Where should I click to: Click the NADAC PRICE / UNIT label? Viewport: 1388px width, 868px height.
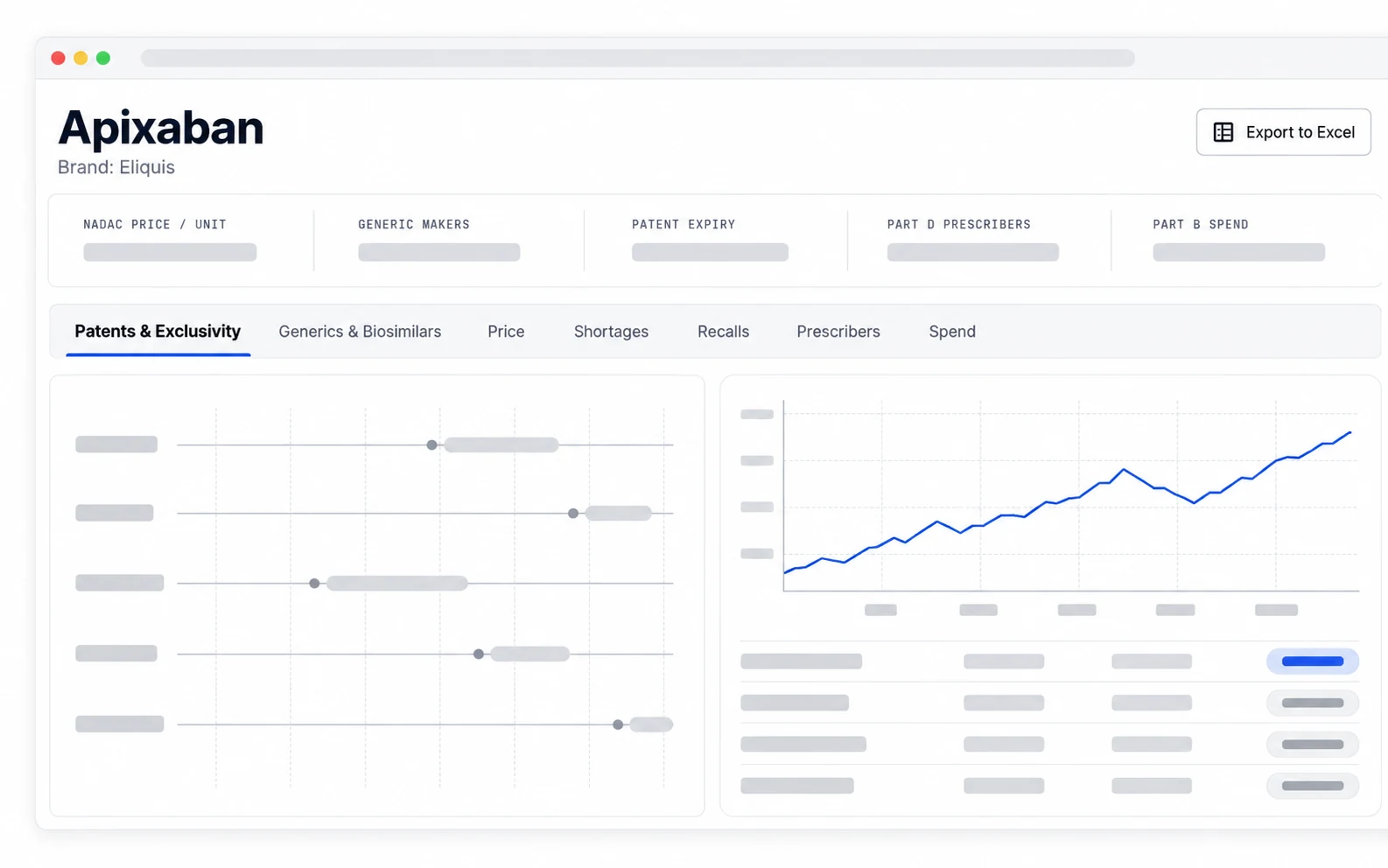tap(155, 225)
